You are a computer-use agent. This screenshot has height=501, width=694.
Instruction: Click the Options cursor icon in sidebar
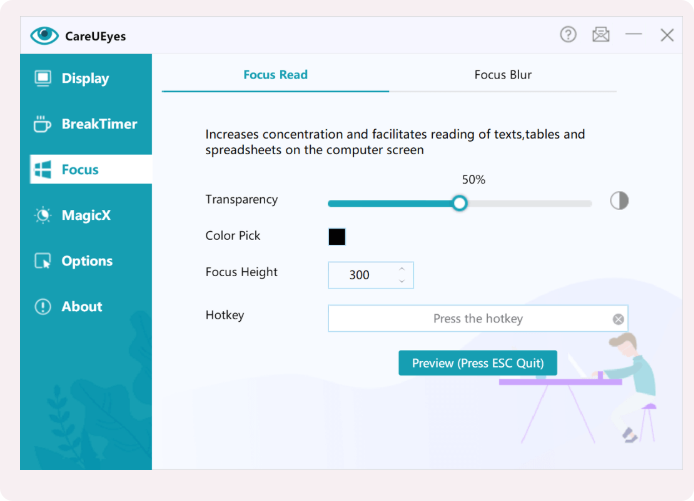point(43,261)
